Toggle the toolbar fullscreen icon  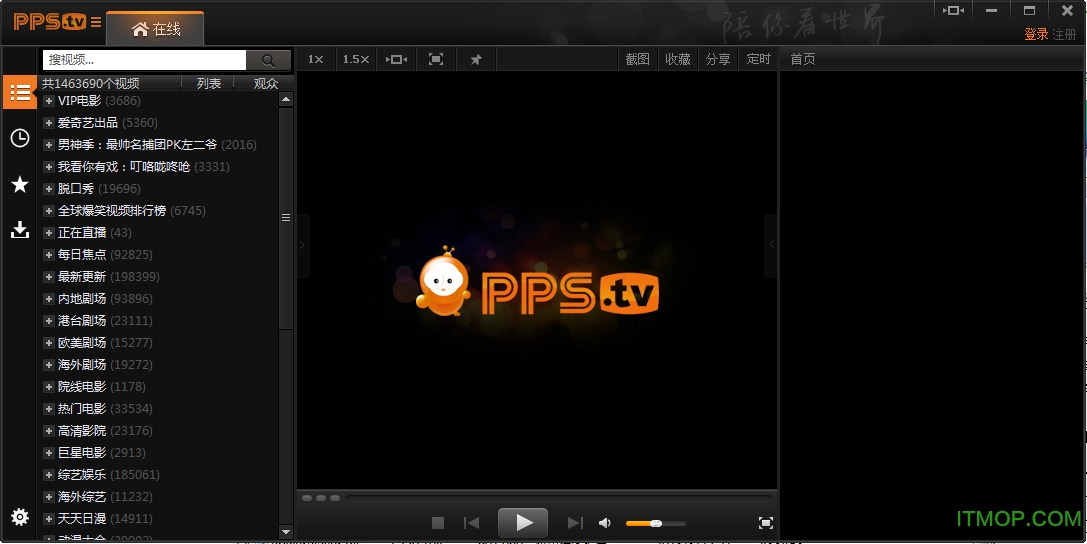tap(435, 60)
